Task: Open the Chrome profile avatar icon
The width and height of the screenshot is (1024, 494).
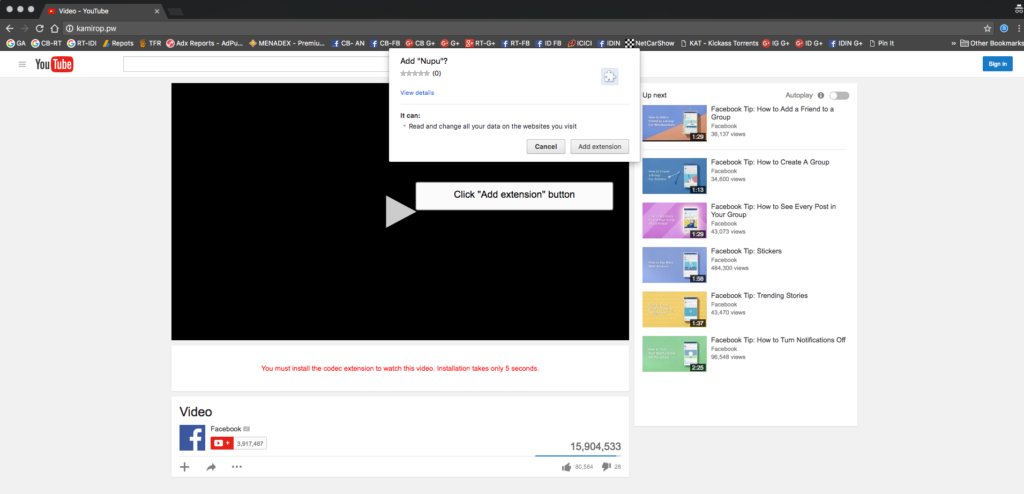Action: coord(1004,29)
